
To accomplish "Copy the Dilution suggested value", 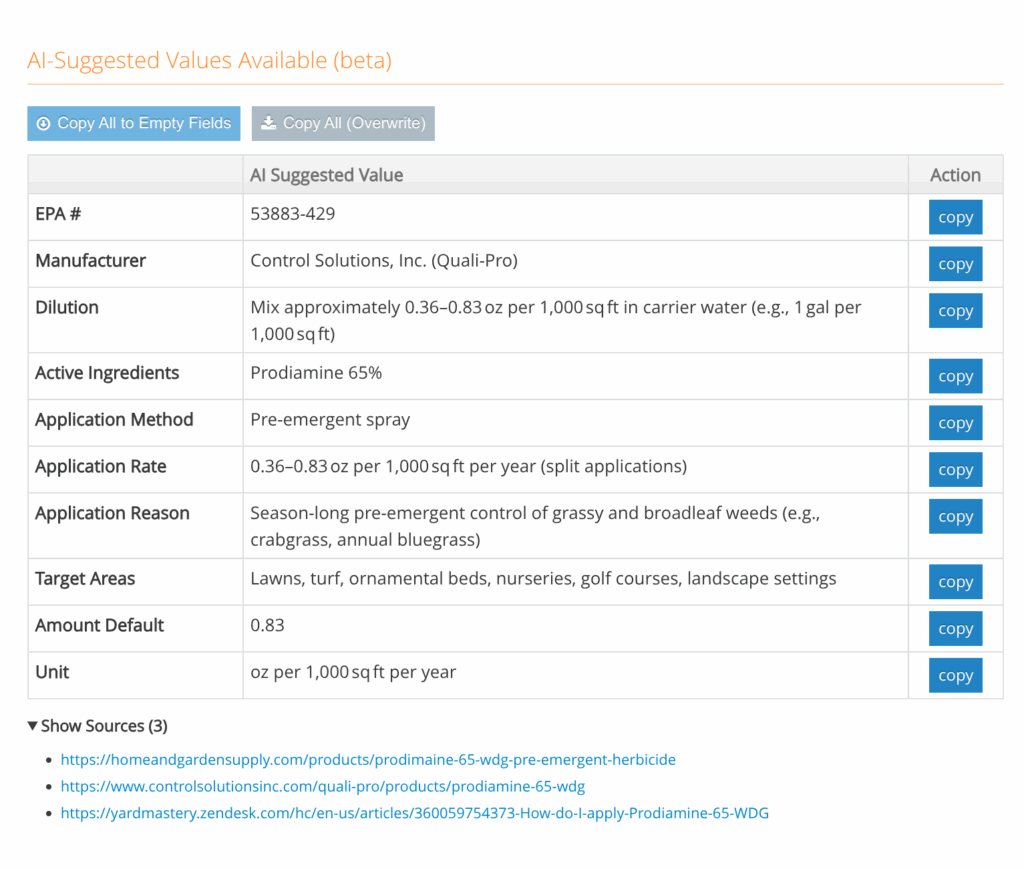I will coord(955,311).
